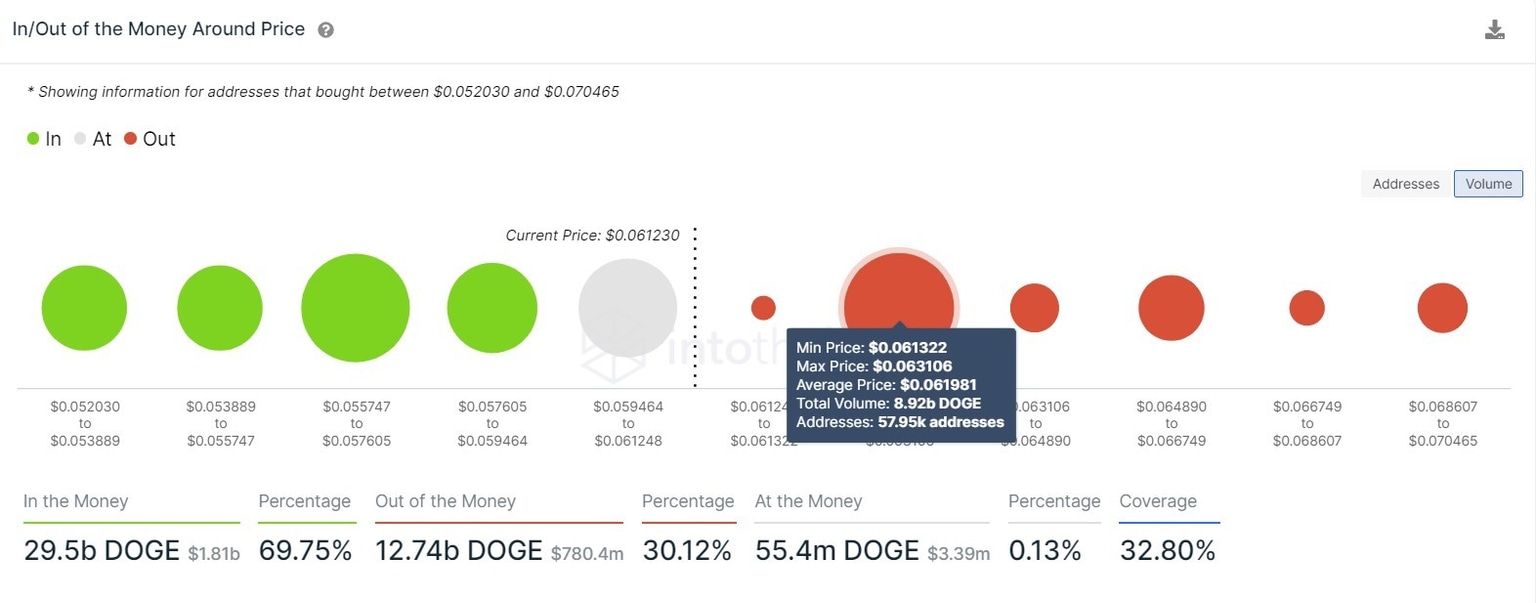Select the grey at-the-money bubble
The width and height of the screenshot is (1536, 603).
pos(628,307)
